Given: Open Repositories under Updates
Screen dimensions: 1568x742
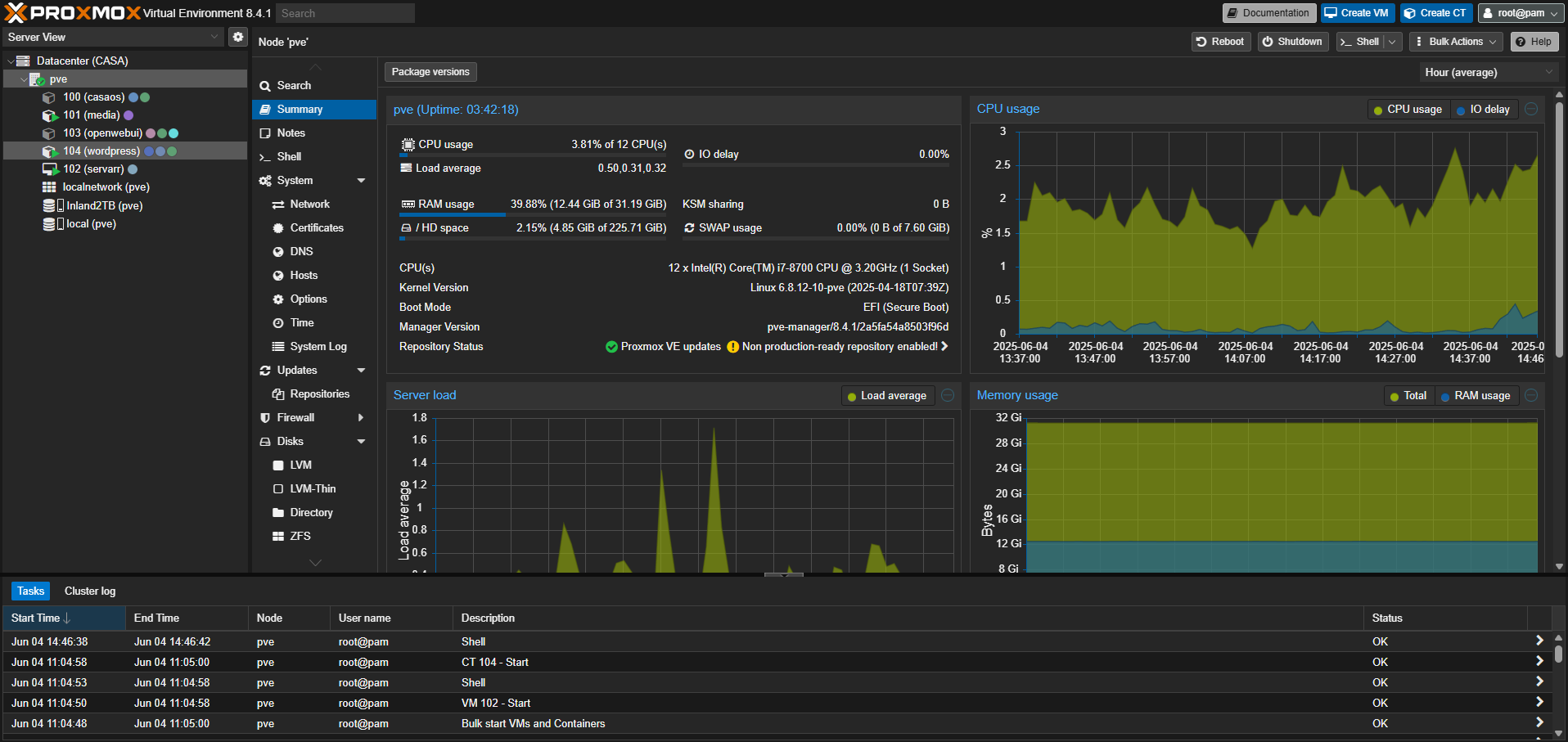Looking at the screenshot, I should 319,393.
